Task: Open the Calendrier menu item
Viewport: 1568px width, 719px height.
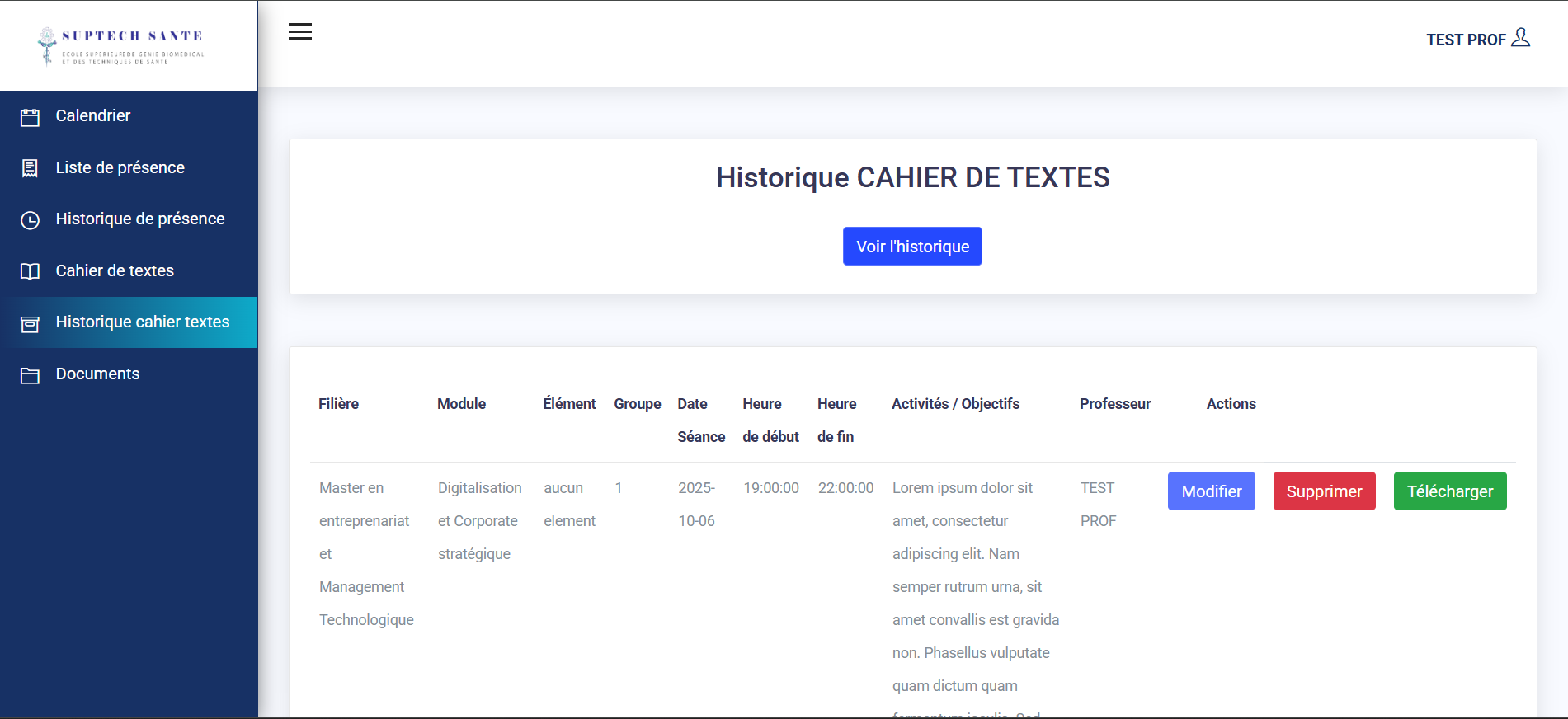Action: point(93,116)
